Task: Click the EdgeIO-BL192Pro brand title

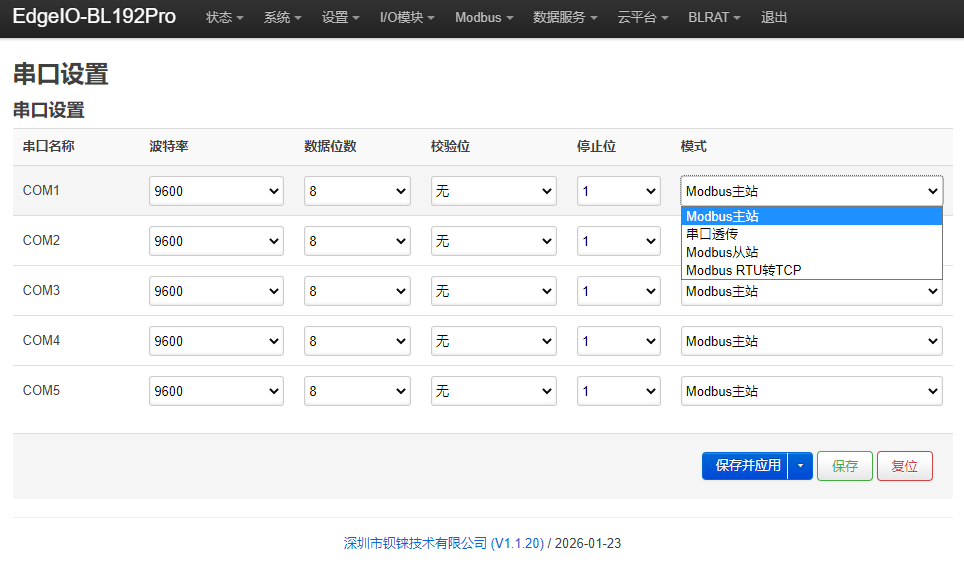Action: click(94, 17)
